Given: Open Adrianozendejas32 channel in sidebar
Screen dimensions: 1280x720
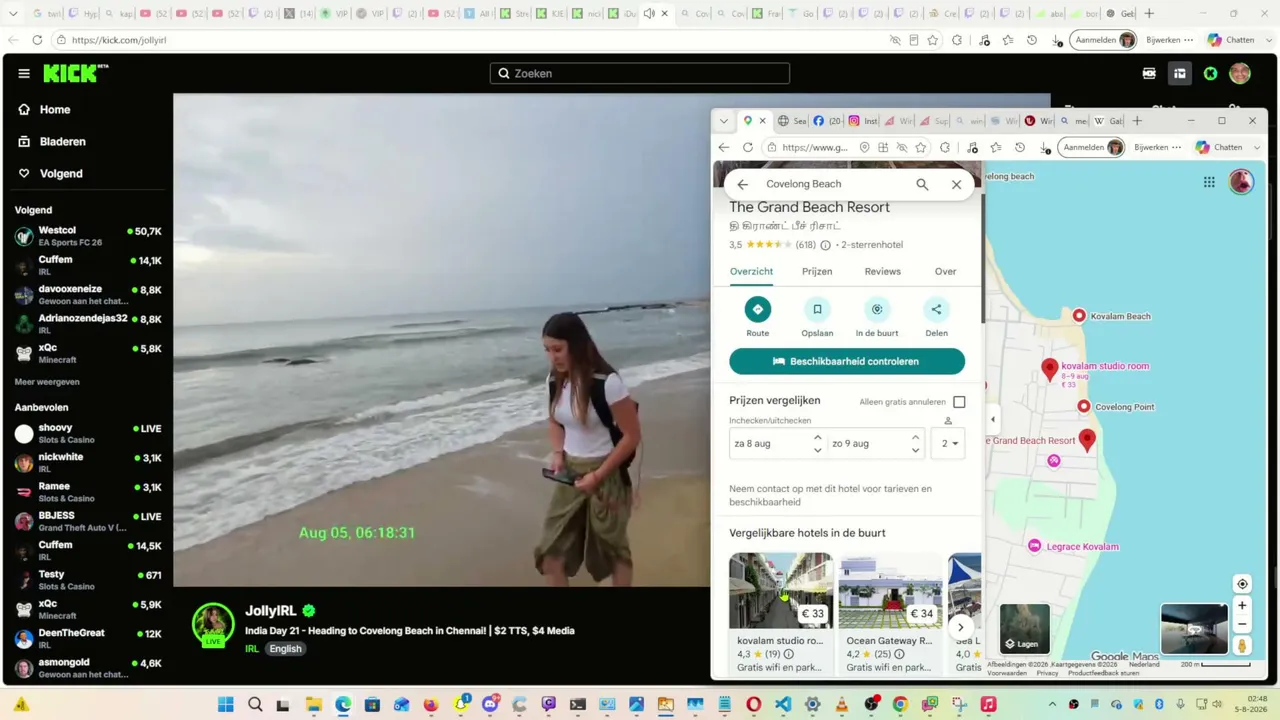Looking at the screenshot, I should click(88, 324).
